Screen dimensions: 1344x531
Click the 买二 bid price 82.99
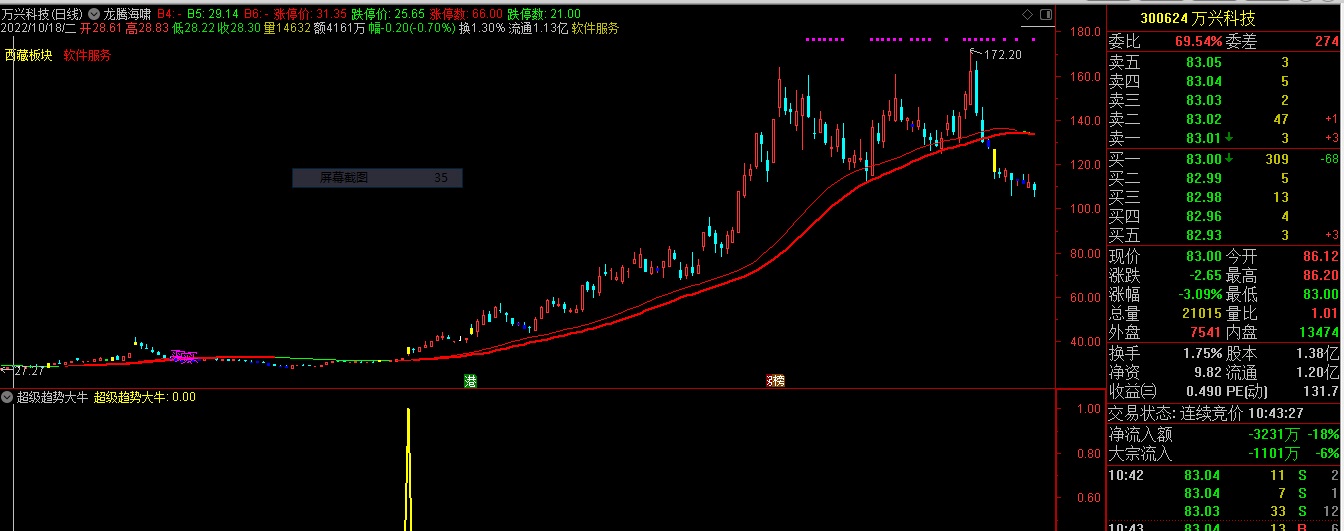(x=1203, y=178)
